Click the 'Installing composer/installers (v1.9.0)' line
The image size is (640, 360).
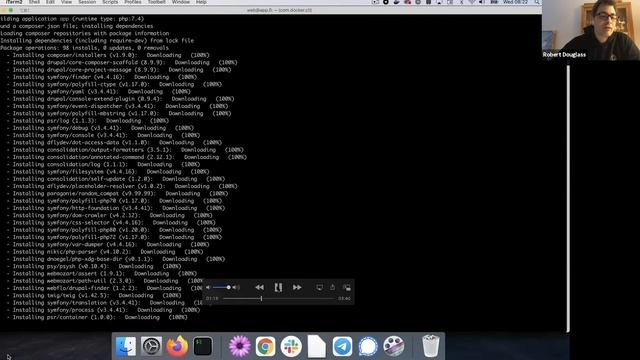(108, 55)
